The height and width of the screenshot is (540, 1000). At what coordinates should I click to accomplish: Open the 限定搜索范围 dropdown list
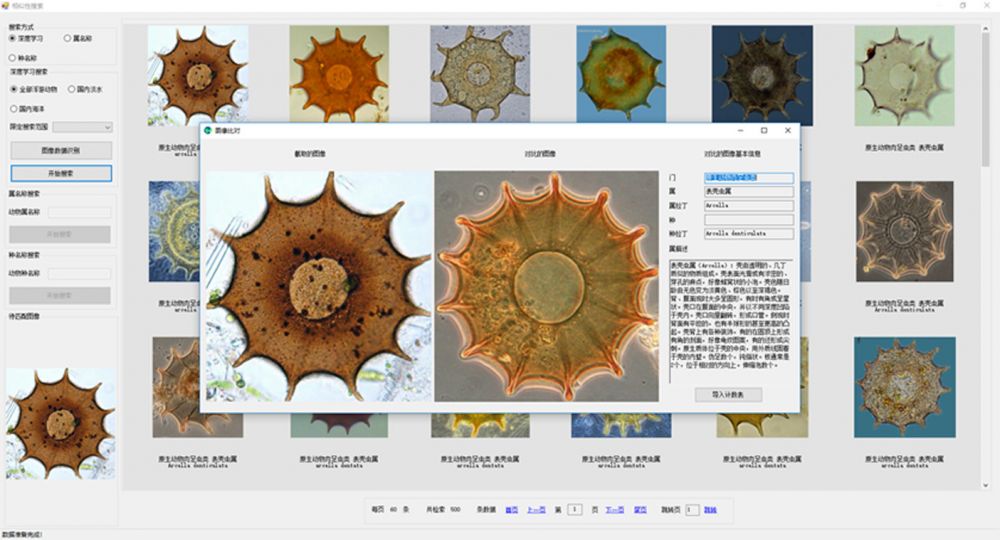tap(83, 127)
